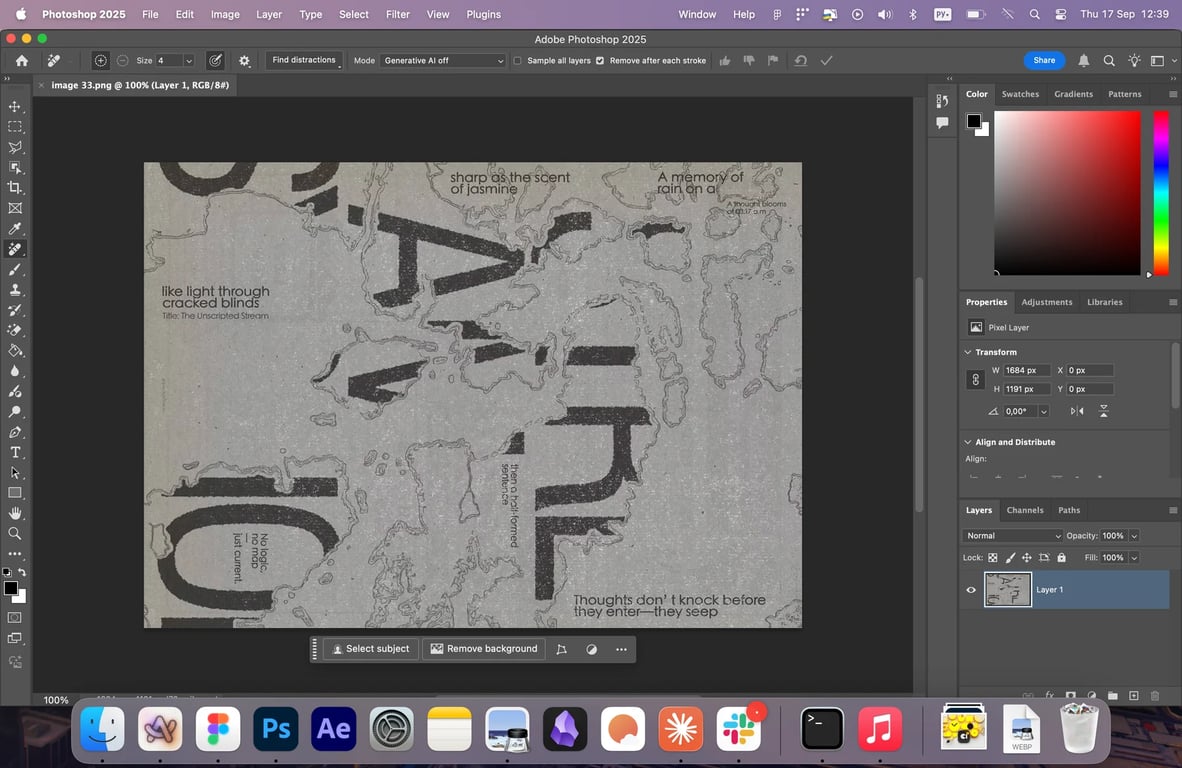Open Search icon next to Share
The height and width of the screenshot is (768, 1182).
1109,61
